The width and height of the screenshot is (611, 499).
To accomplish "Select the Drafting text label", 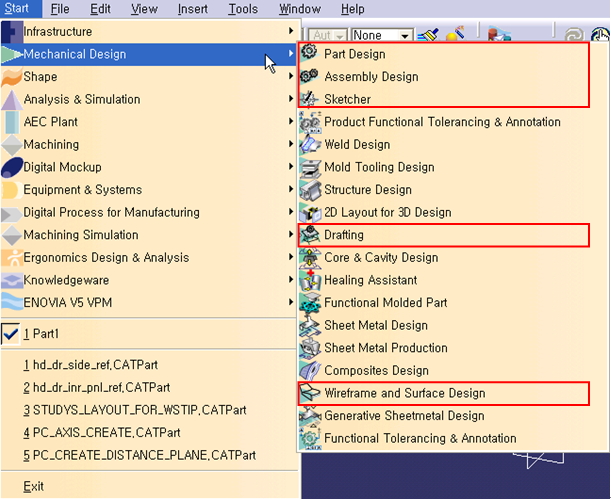I will pyautogui.click(x=344, y=235).
